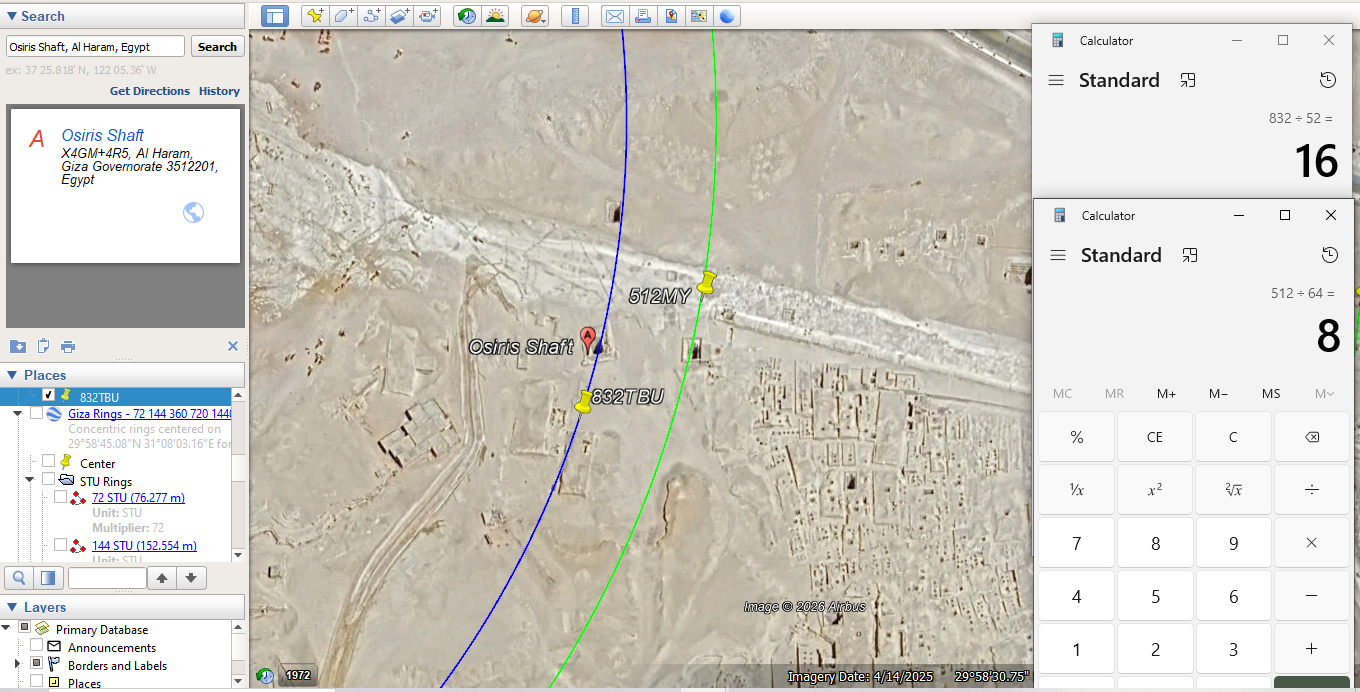1360x692 pixels.
Task: Click the Osiris Shaft red marker
Action: (x=589, y=338)
